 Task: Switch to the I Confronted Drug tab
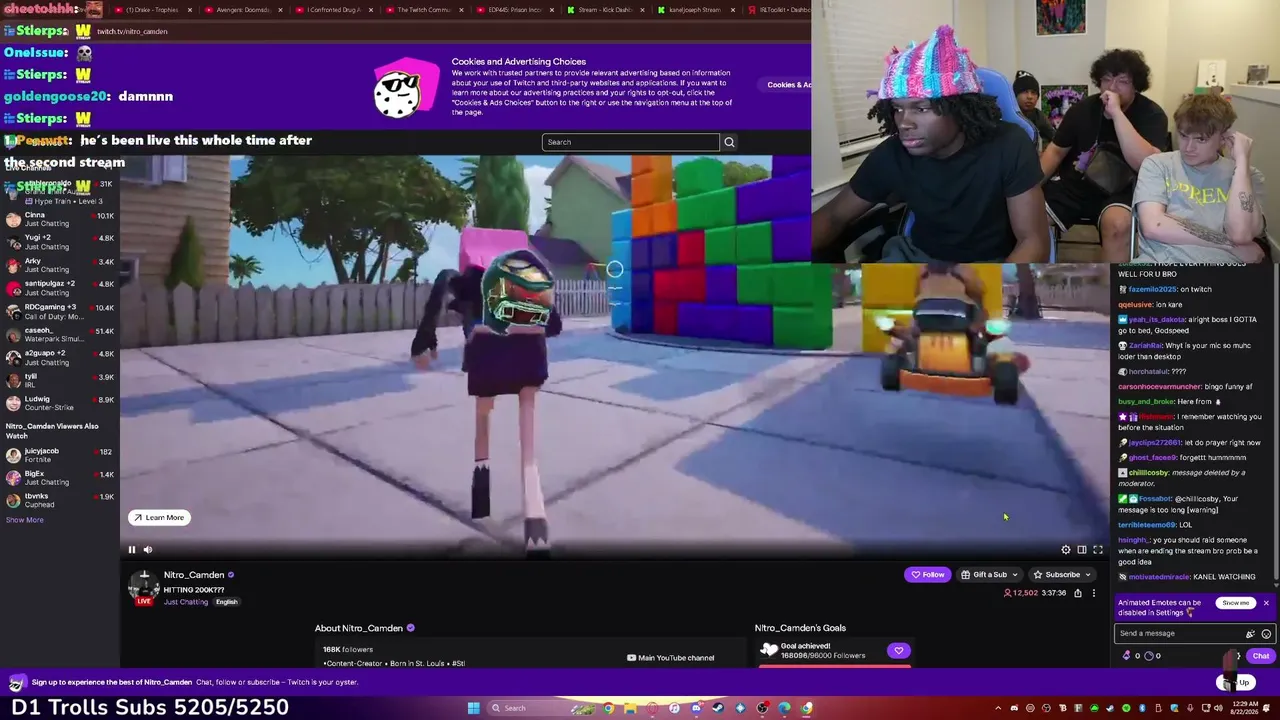click(335, 10)
